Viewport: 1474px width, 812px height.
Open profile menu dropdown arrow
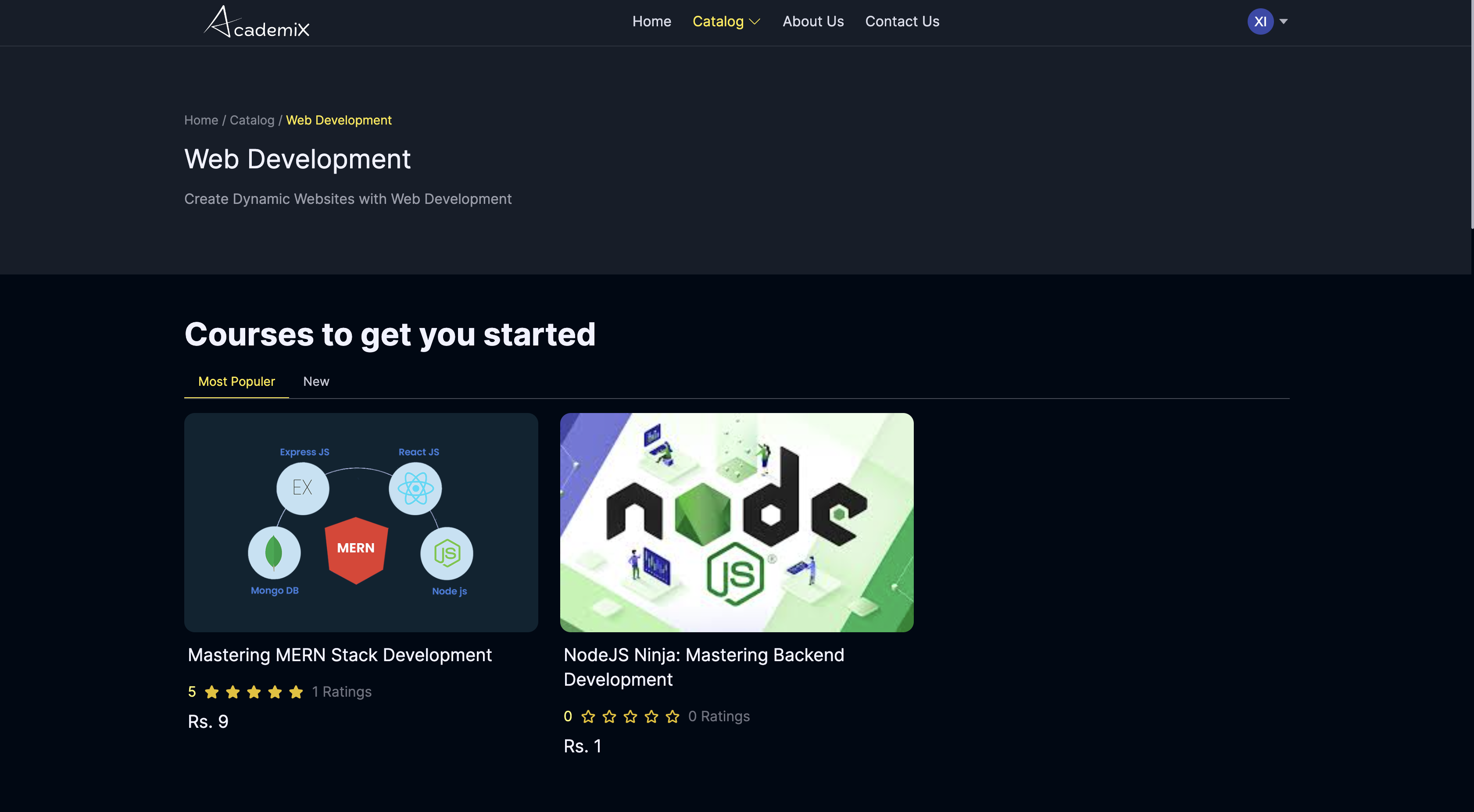[x=1284, y=22]
